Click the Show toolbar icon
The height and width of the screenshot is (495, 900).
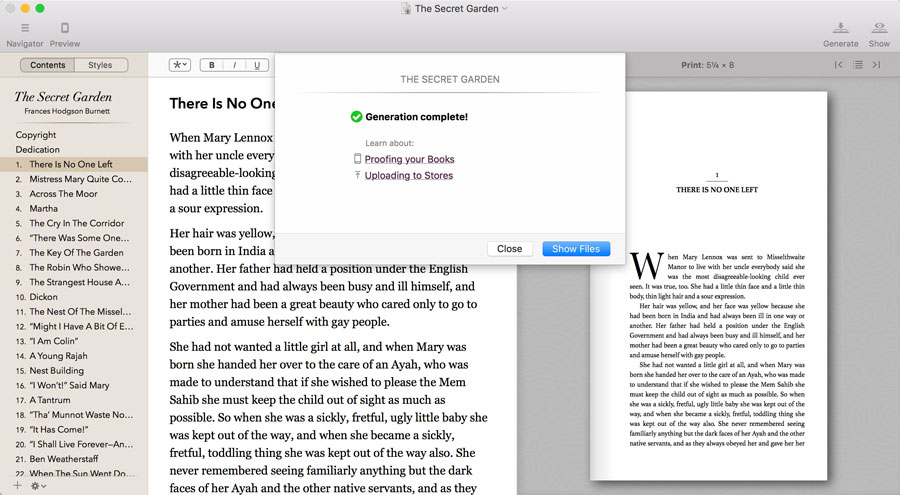[879, 28]
